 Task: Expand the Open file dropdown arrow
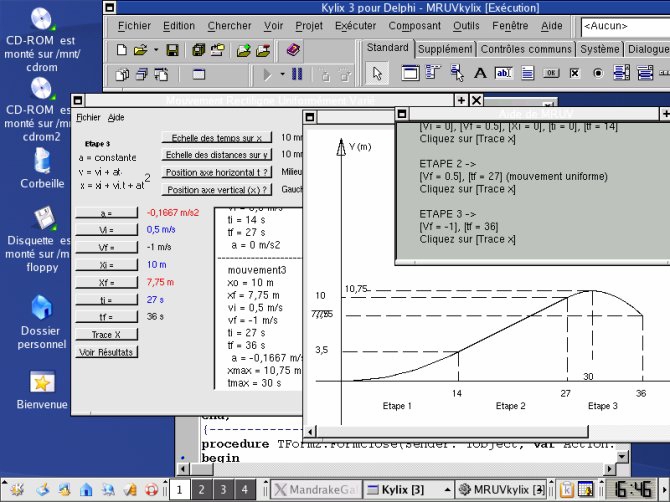156,50
